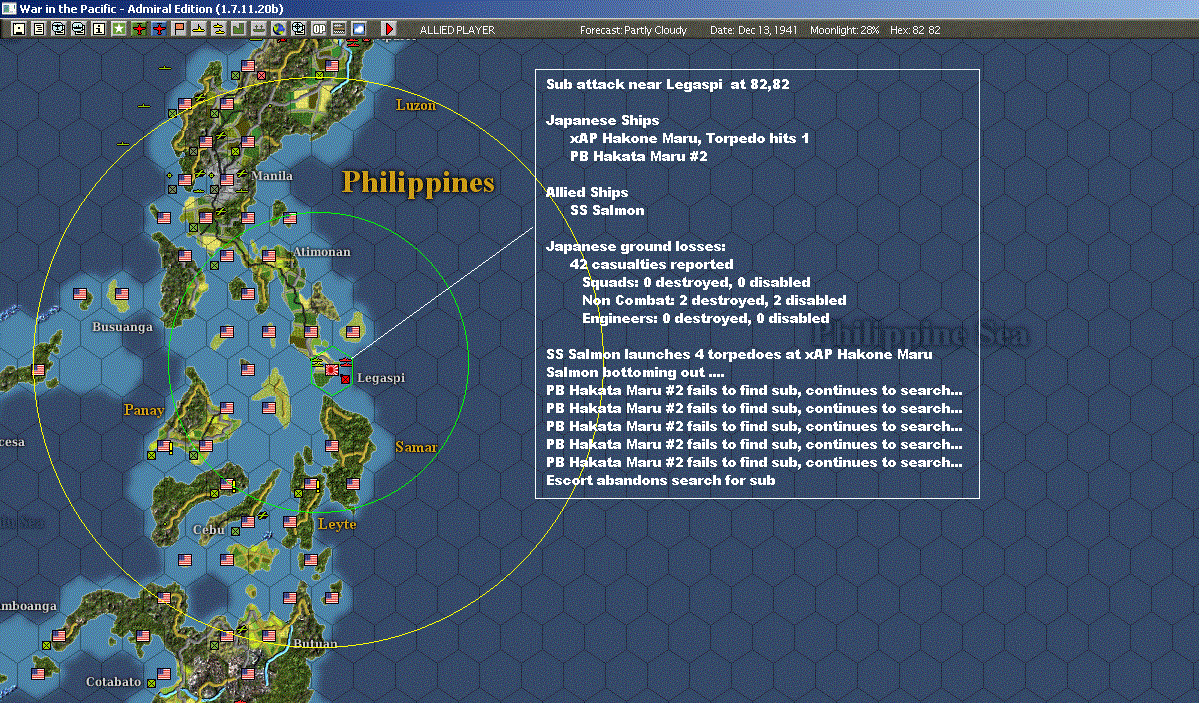Click 'Escort abandons search for sub' line

coord(661,480)
